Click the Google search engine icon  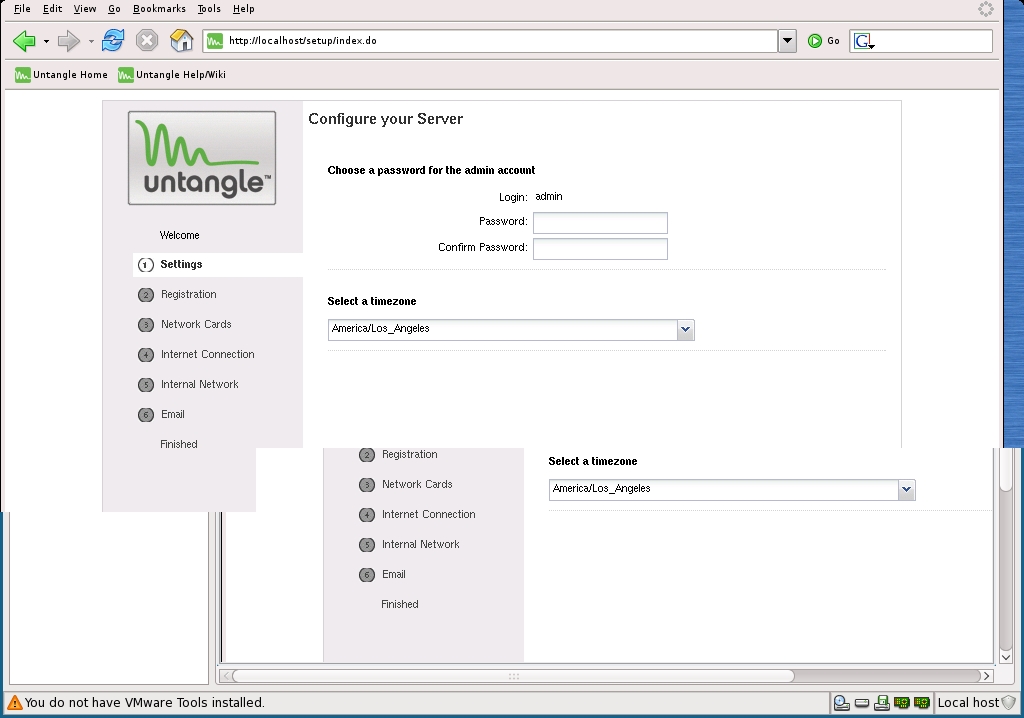863,41
